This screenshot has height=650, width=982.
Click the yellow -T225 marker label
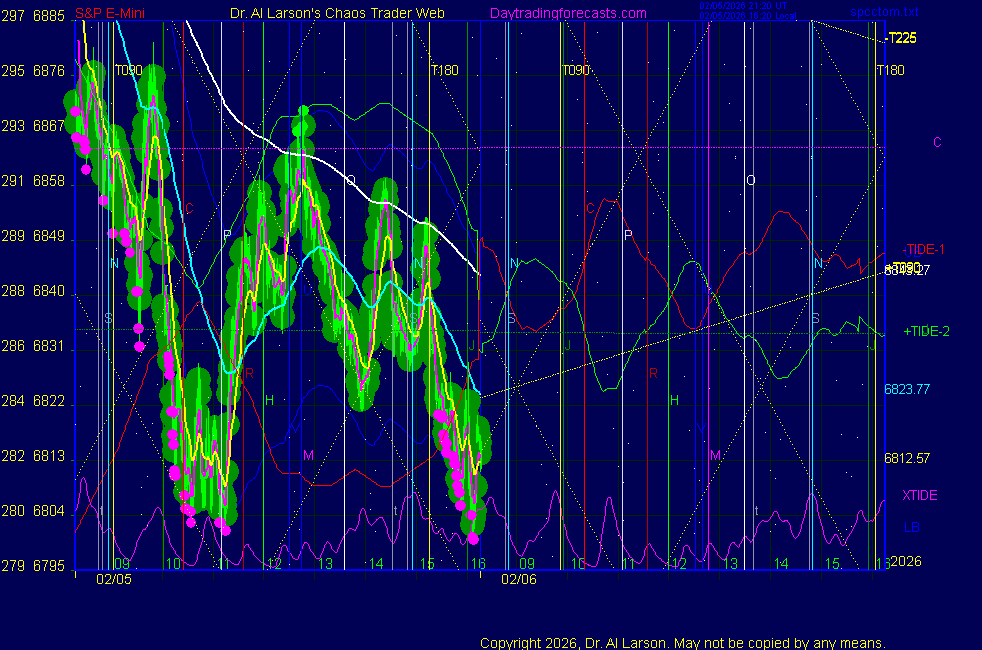pos(900,39)
